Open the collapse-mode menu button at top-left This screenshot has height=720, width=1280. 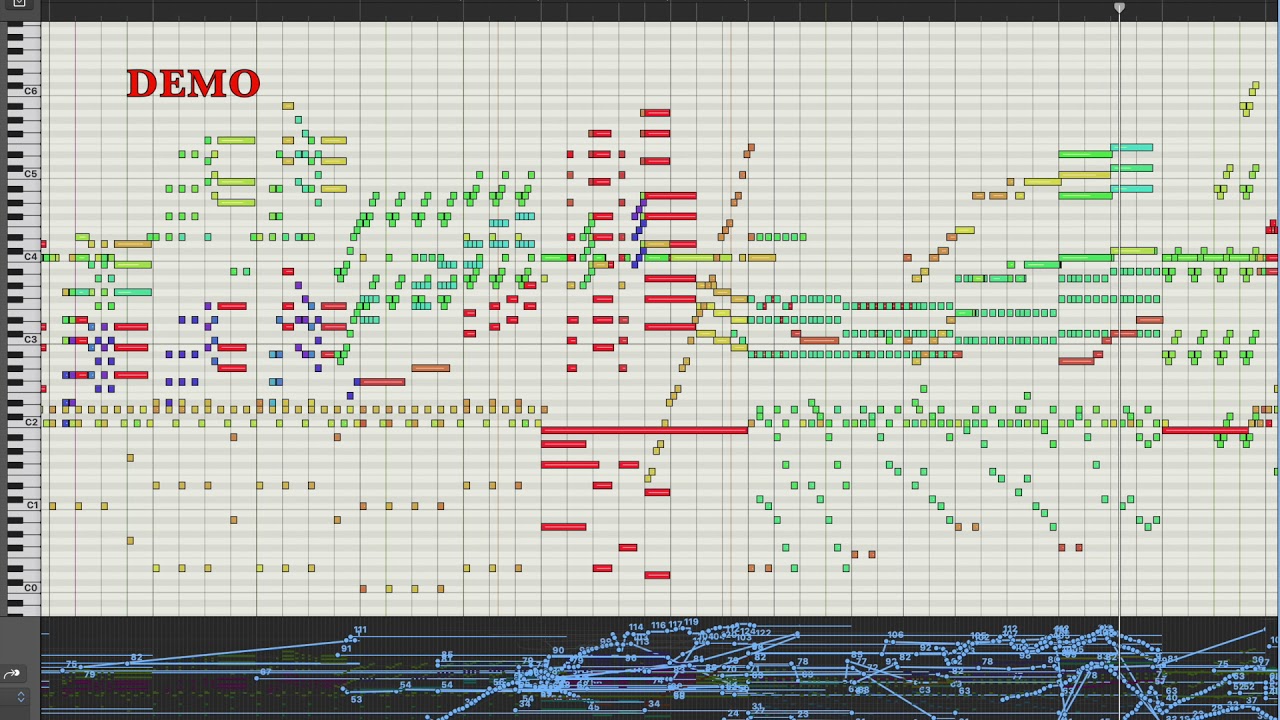[19, 4]
